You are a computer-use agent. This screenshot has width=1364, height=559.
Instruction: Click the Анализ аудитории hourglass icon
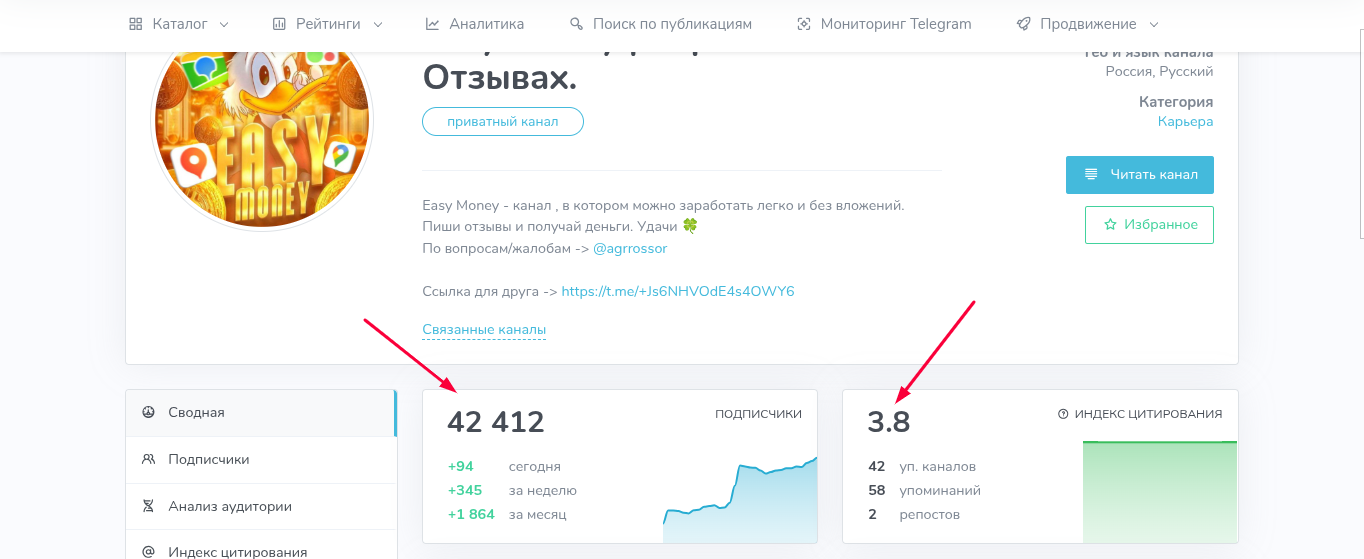tap(148, 506)
